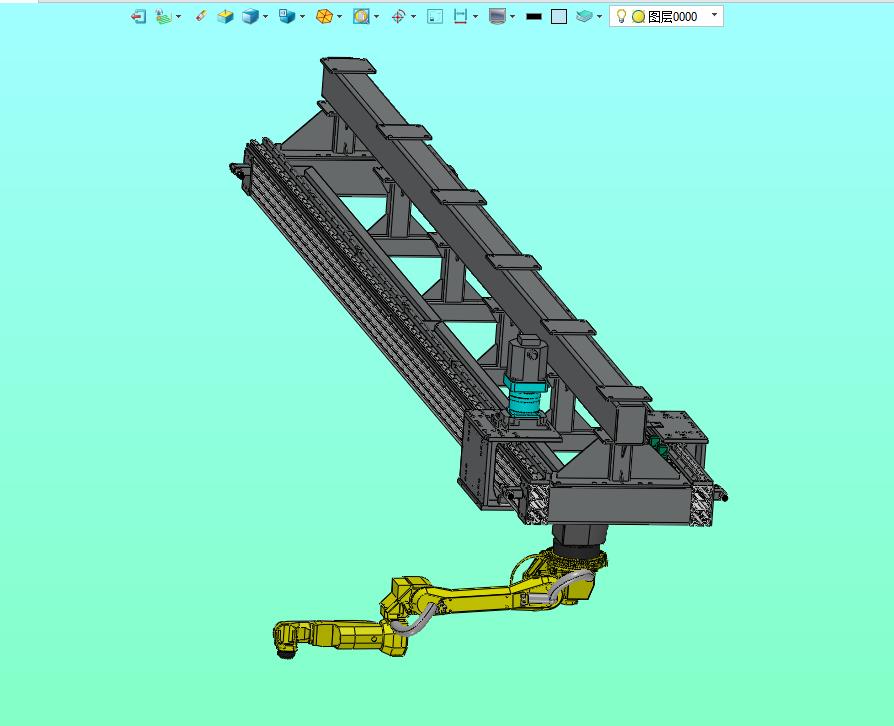Screen dimensions: 894x726
Task: Click the black color swatch
Action: [534, 17]
